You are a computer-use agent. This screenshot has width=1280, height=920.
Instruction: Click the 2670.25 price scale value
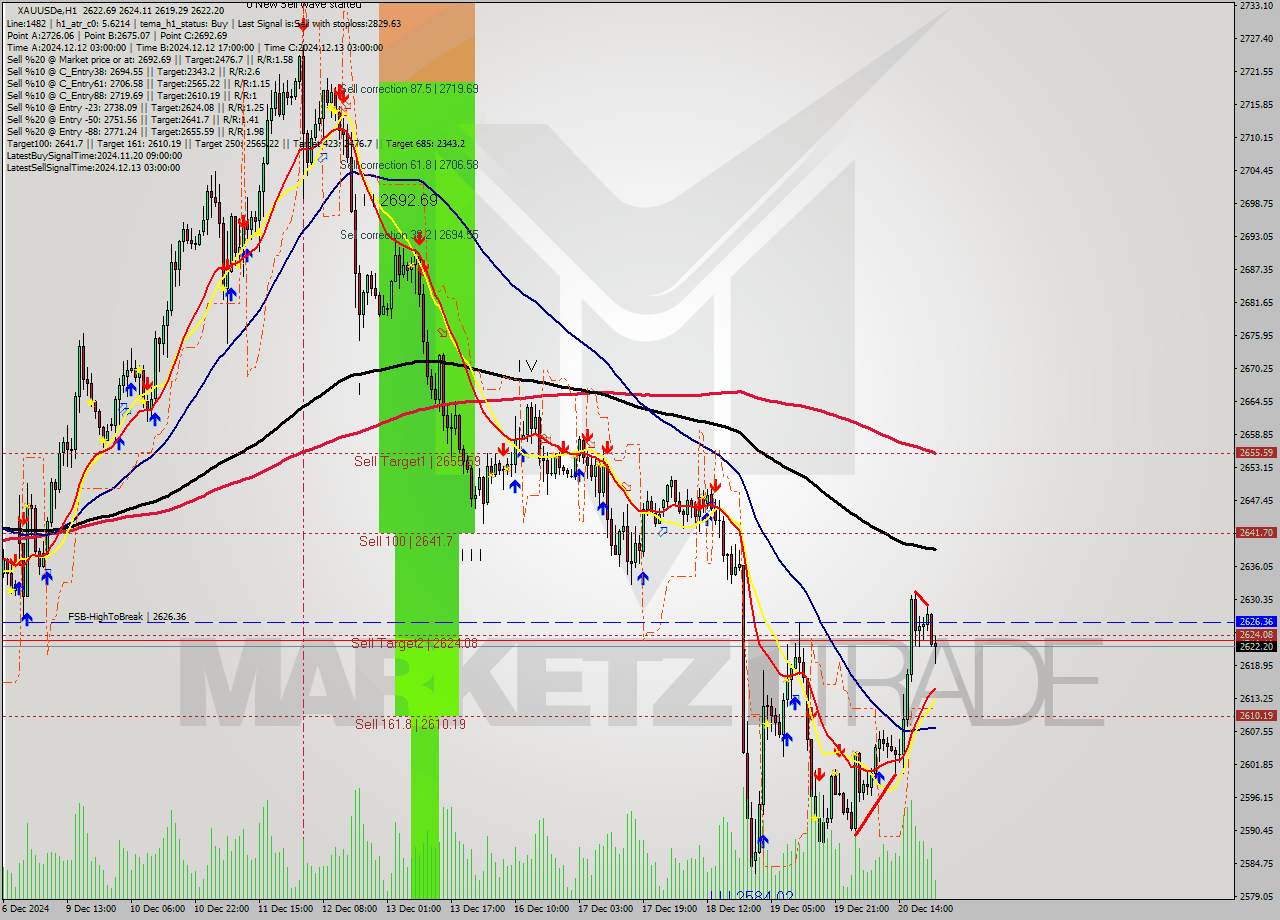[1256, 369]
